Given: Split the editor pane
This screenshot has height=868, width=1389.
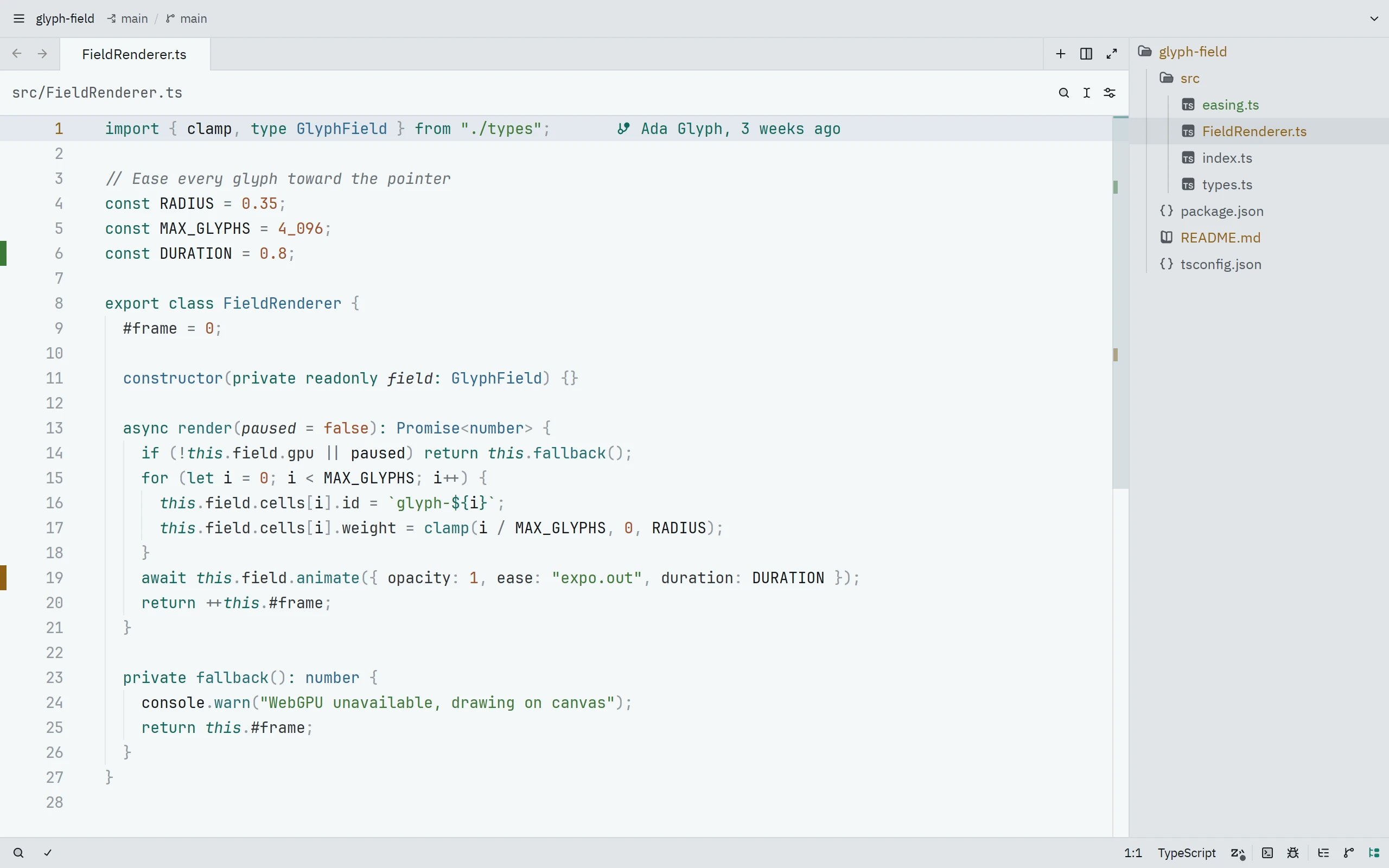Looking at the screenshot, I should pos(1086,53).
